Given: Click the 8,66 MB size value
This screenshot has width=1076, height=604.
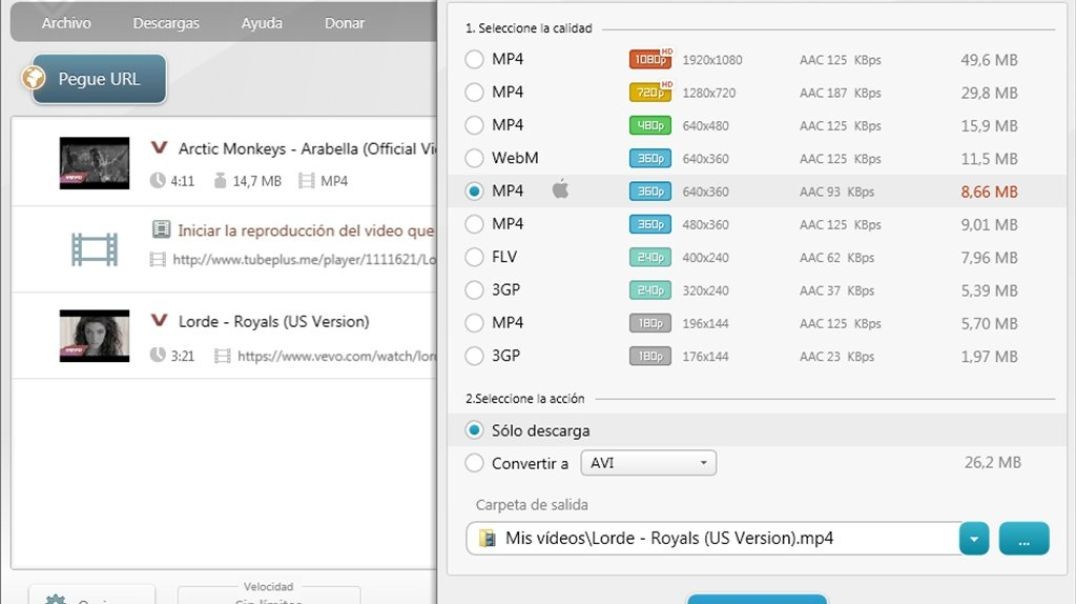Looking at the screenshot, I should pos(989,191).
